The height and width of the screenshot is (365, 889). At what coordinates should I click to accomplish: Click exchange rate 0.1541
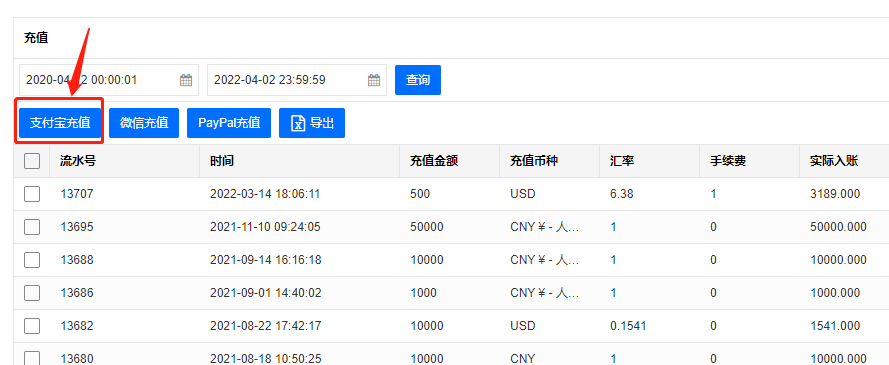tap(628, 326)
